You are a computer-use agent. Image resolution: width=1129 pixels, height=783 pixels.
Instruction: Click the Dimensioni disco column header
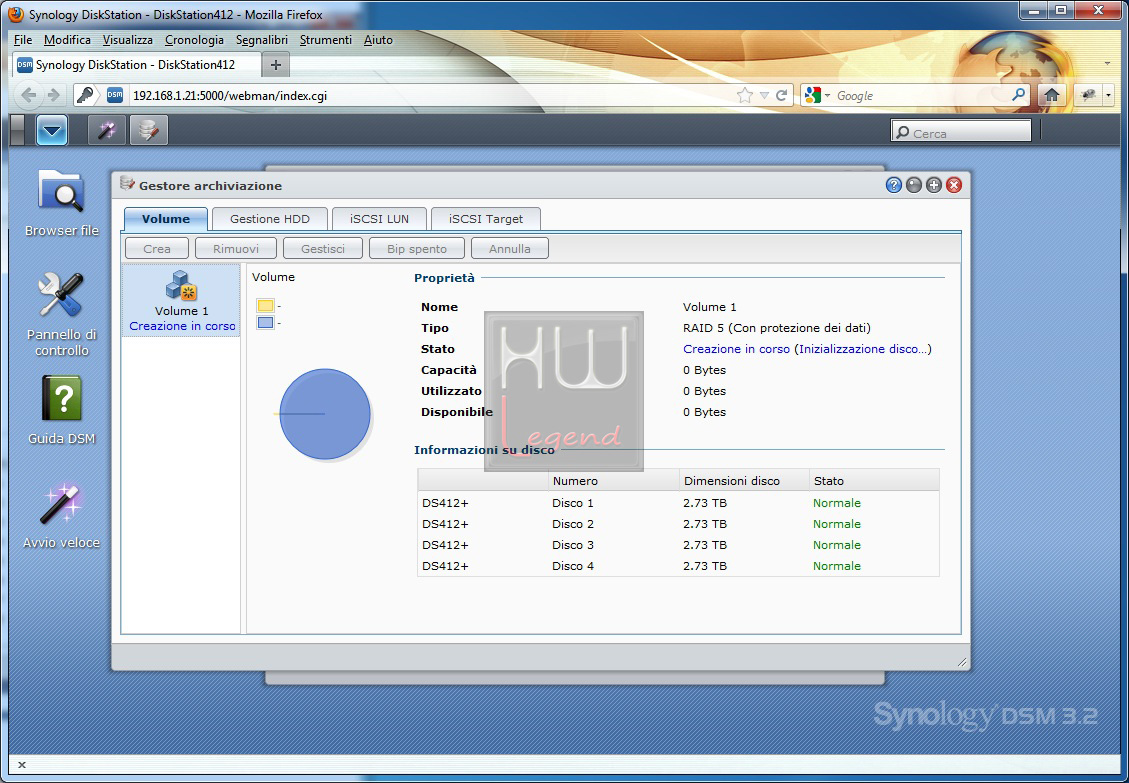744,480
